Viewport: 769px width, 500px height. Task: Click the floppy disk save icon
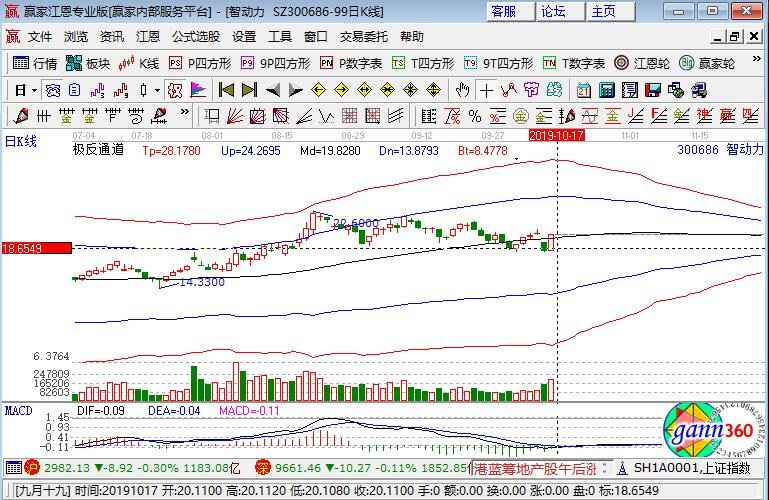click(x=653, y=90)
